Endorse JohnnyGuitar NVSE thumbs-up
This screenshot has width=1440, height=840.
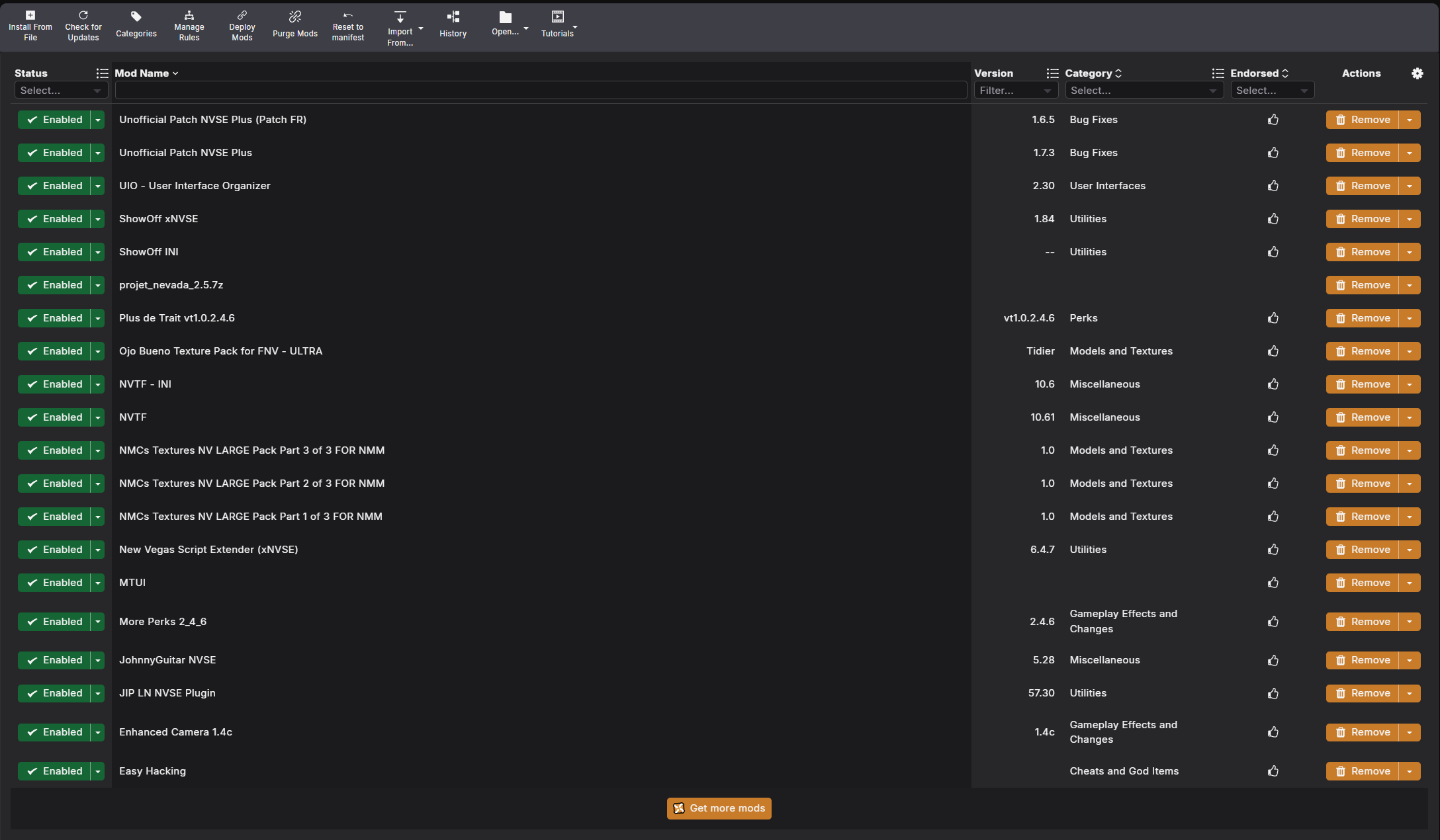coord(1273,660)
